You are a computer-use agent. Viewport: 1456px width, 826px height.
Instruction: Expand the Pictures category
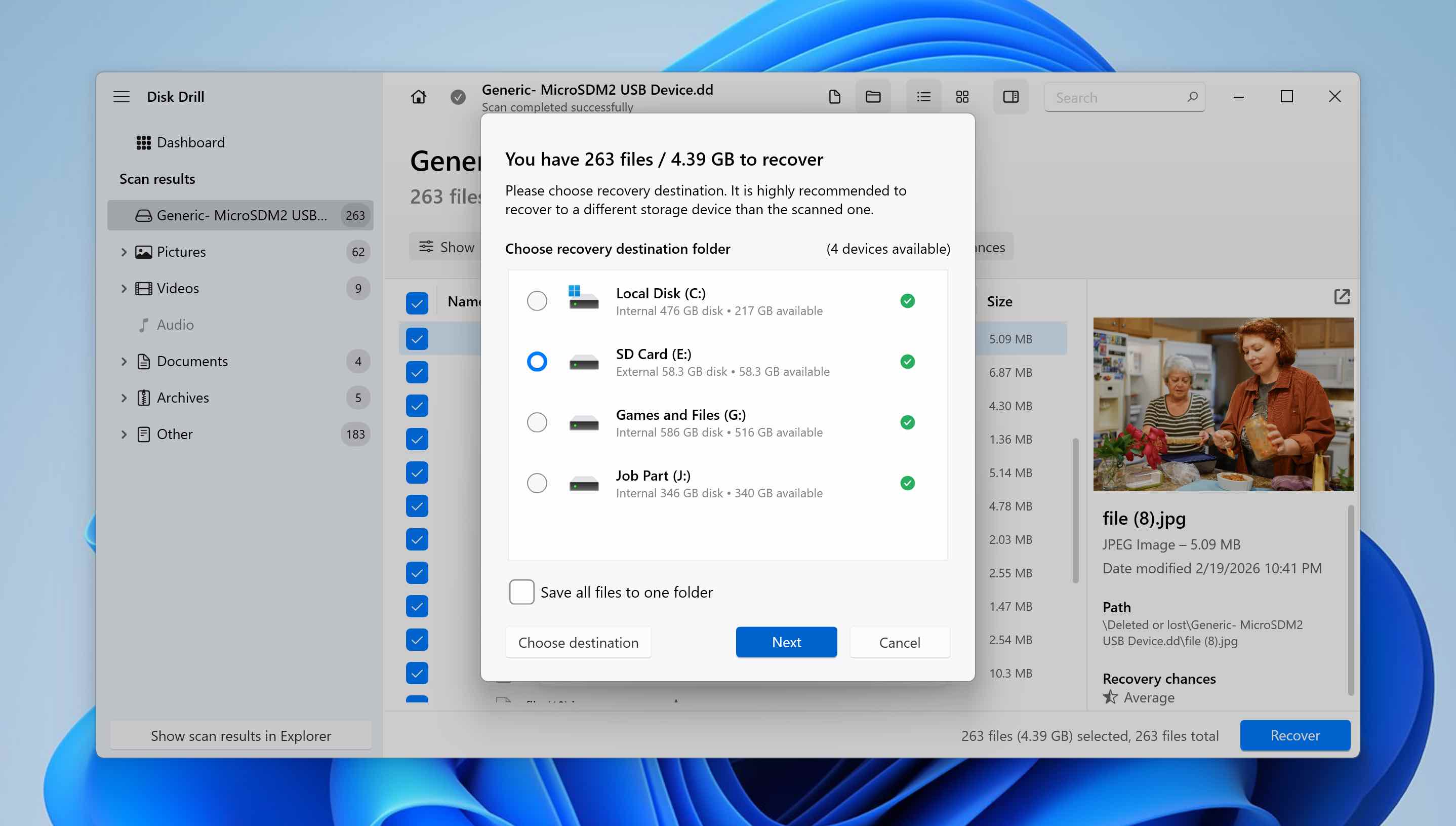click(x=124, y=251)
